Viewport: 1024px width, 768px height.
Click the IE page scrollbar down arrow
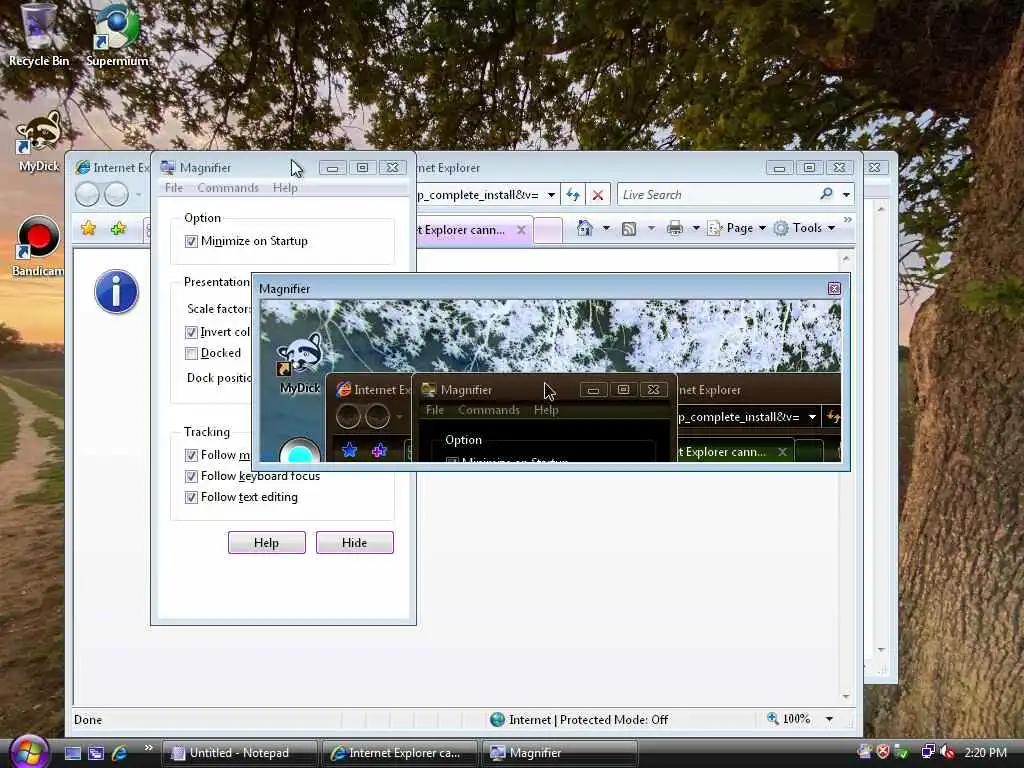click(846, 696)
